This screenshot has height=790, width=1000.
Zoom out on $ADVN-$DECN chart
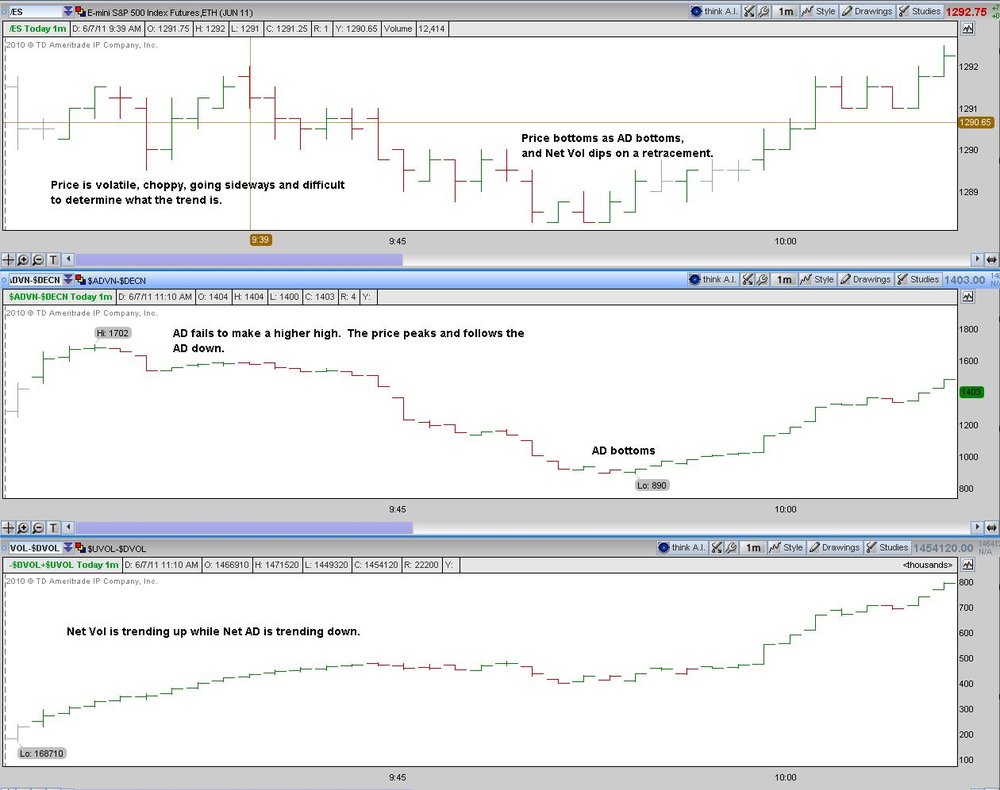[x=38, y=528]
